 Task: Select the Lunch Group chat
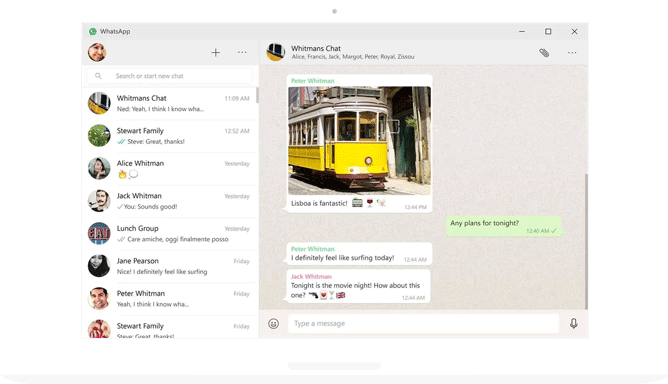[x=170, y=234]
